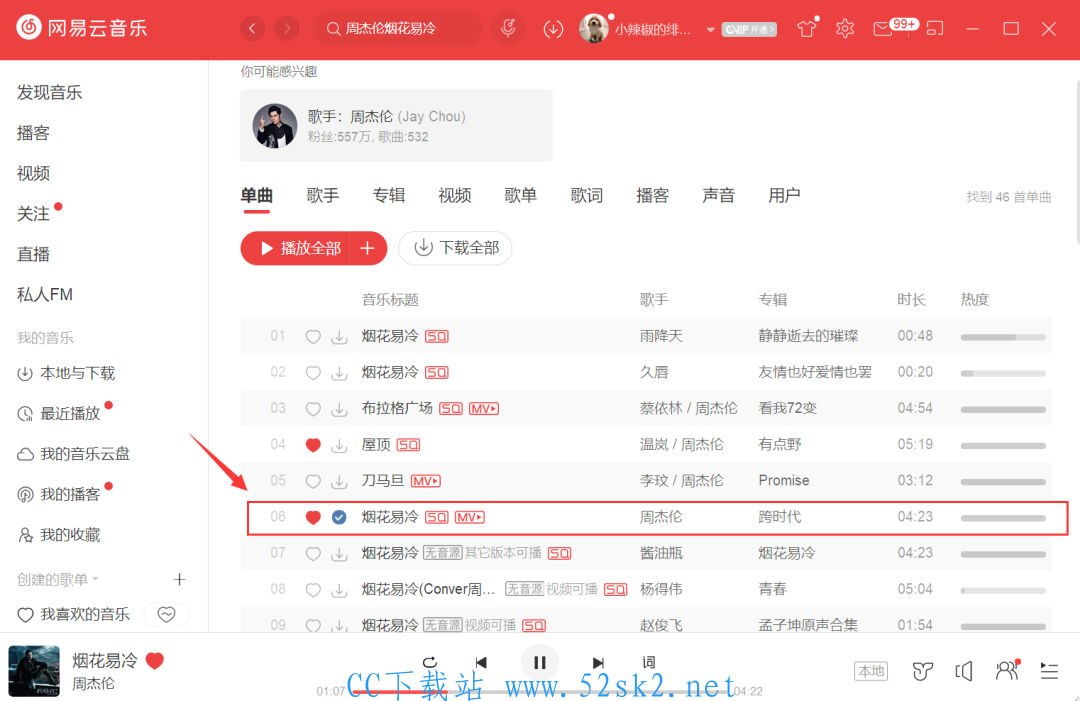Screen dimensions: 1080x701
Task: Open the MV badge on 布拉格广场
Action: (484, 409)
